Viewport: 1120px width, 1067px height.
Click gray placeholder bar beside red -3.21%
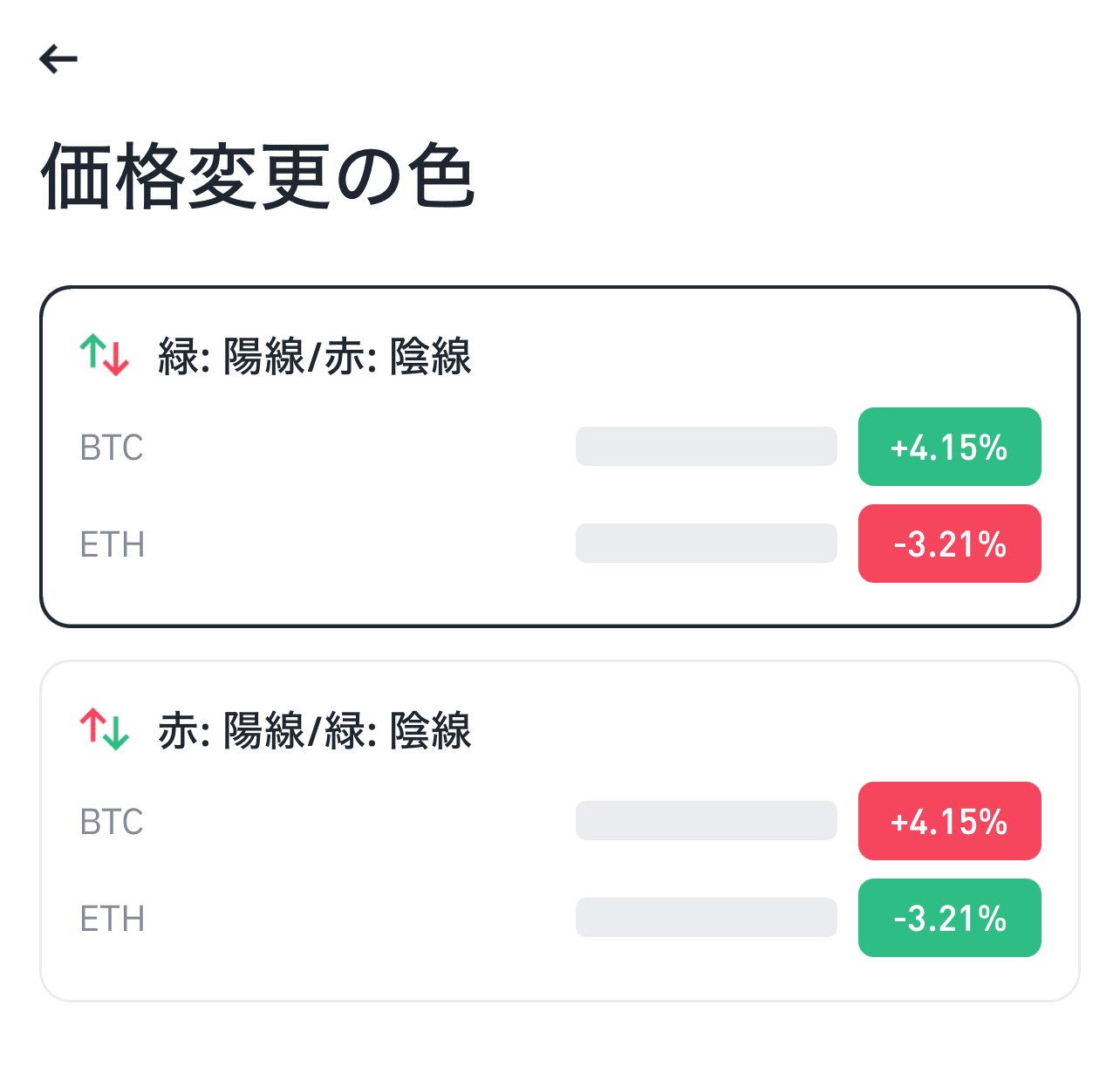(x=706, y=544)
